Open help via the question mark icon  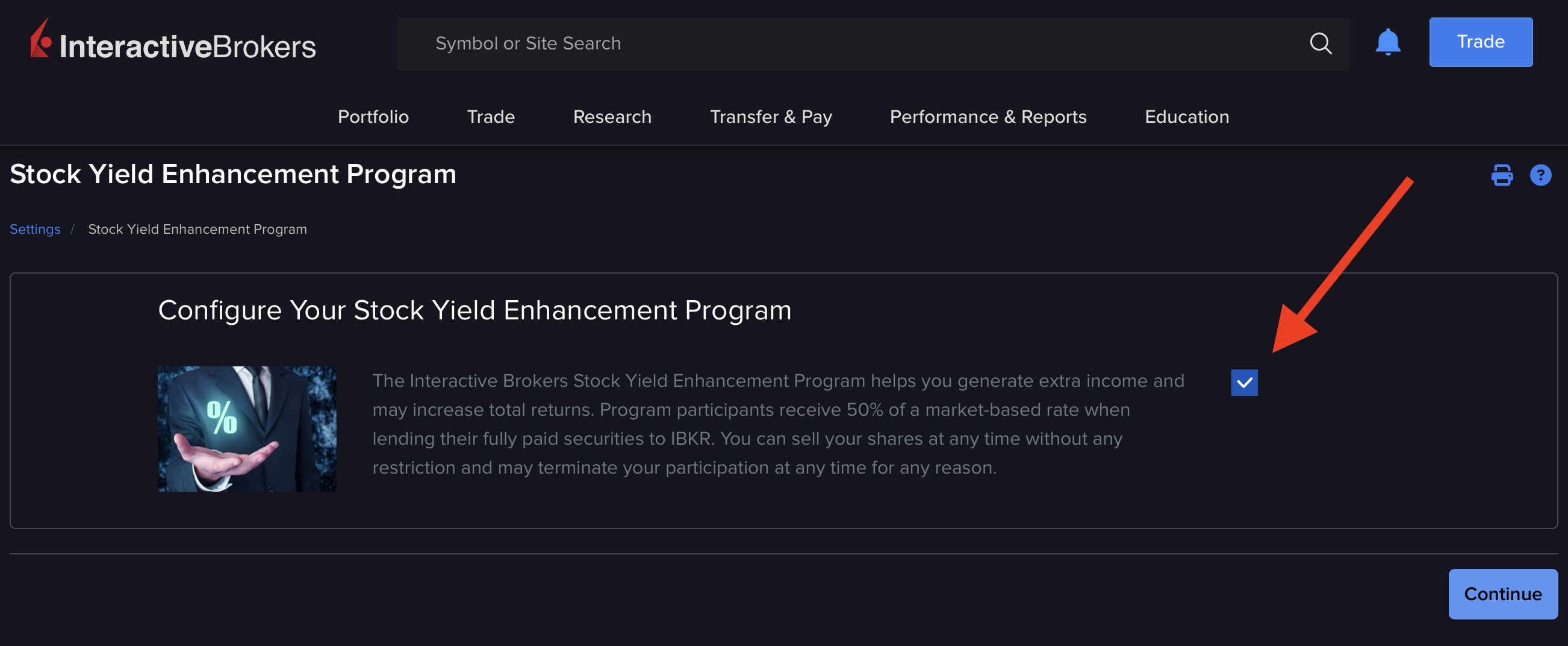click(1541, 175)
